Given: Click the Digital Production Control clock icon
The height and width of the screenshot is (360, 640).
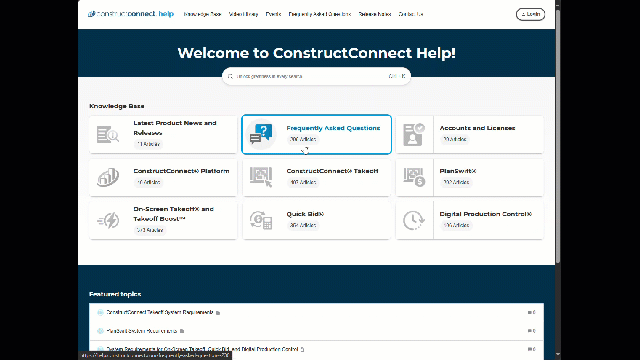Looking at the screenshot, I should (x=414, y=220).
